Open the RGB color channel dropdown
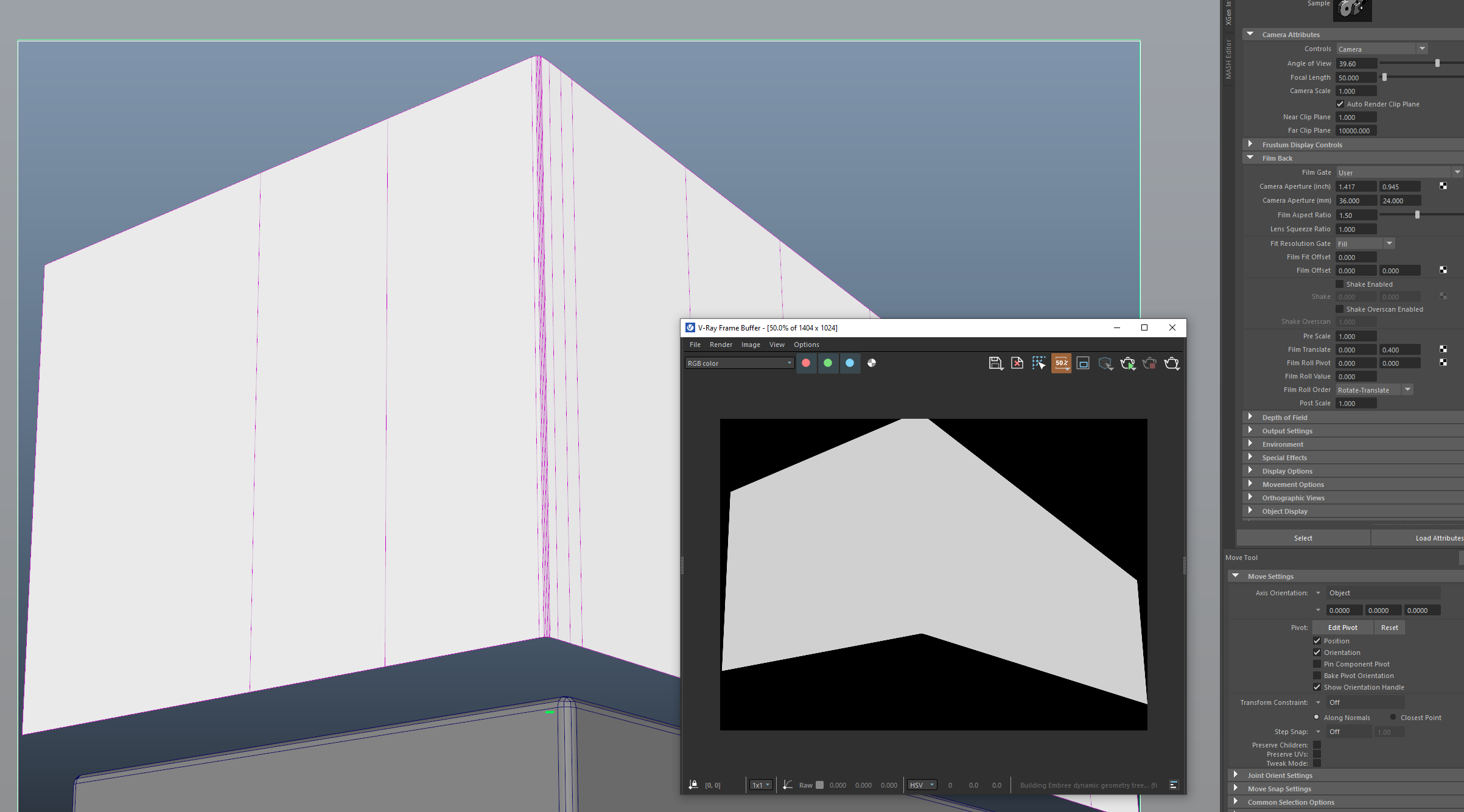1464x812 pixels. [740, 363]
